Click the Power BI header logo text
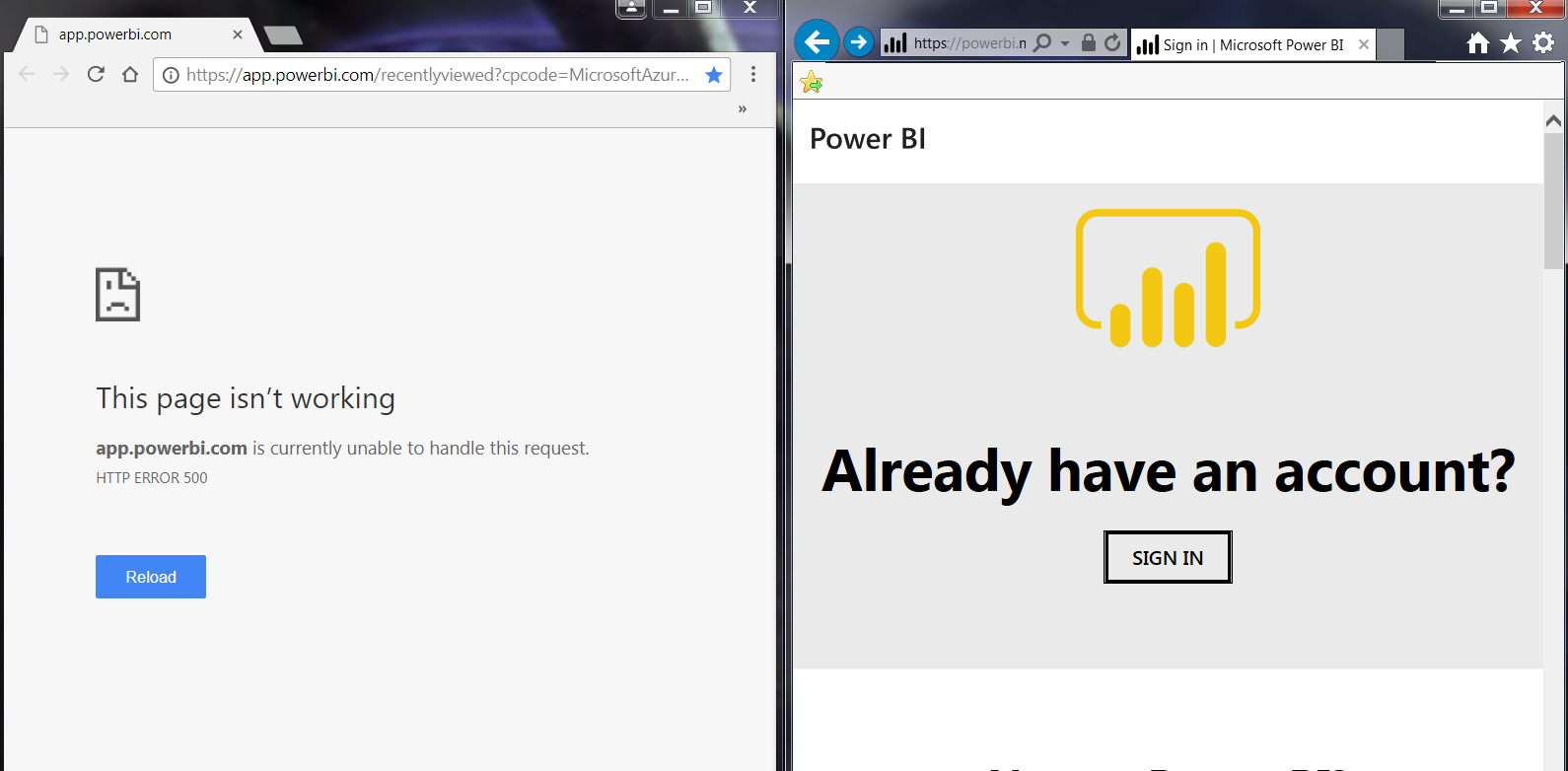 [x=868, y=139]
